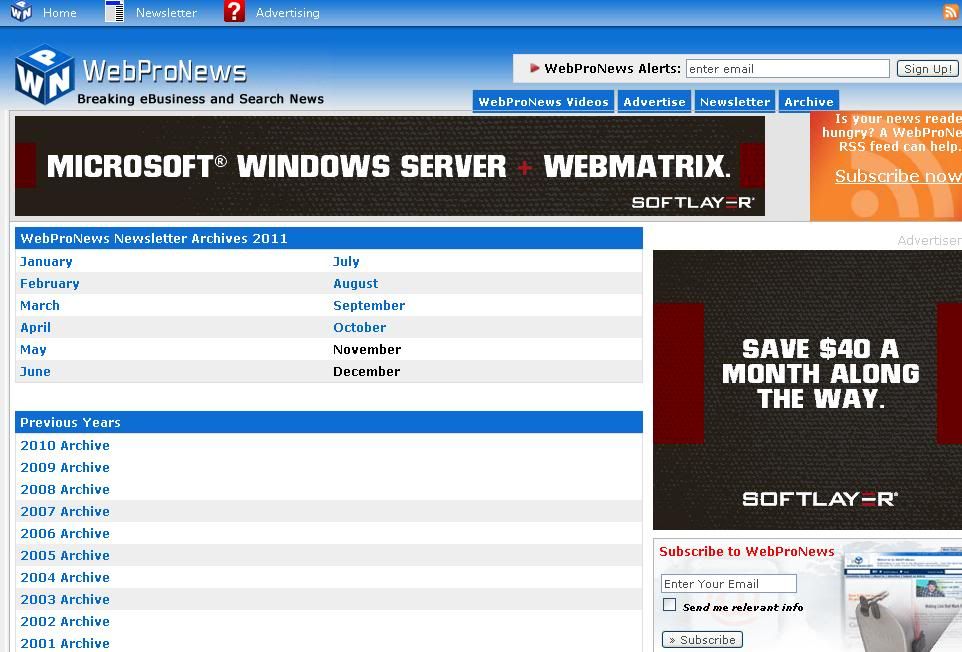Open the October newsletter archive
The width and height of the screenshot is (962, 652).
tap(360, 328)
